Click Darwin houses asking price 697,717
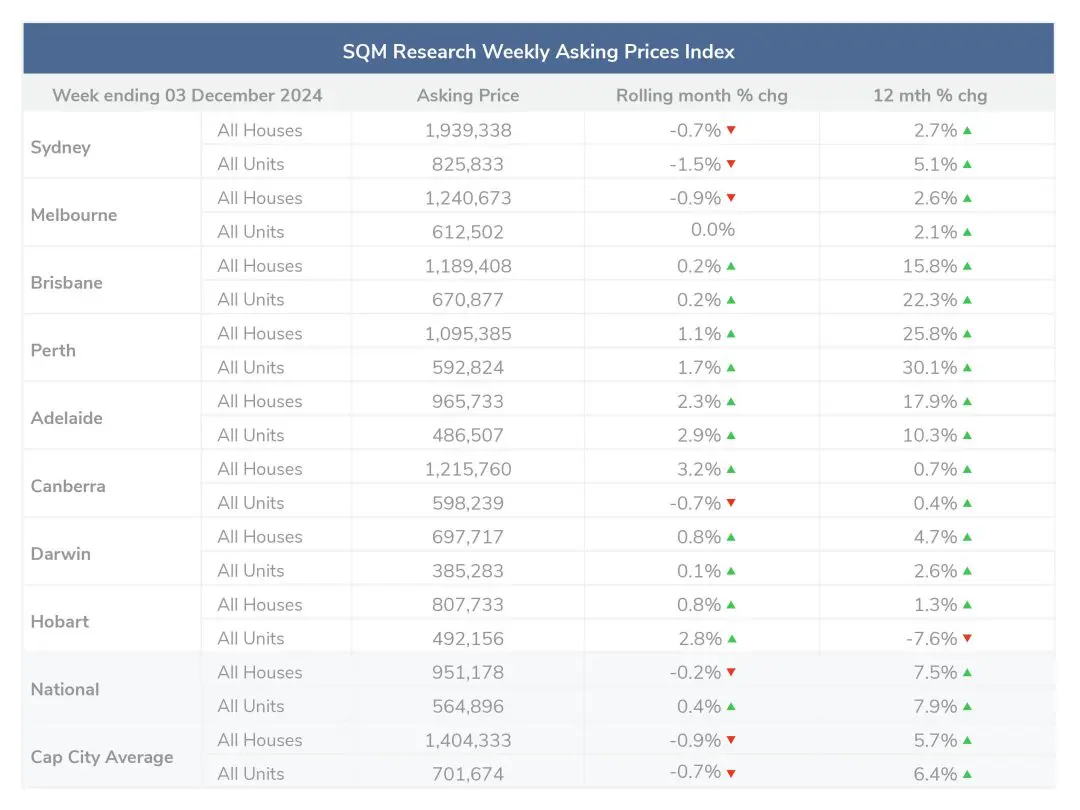The image size is (1080, 810). click(468, 537)
